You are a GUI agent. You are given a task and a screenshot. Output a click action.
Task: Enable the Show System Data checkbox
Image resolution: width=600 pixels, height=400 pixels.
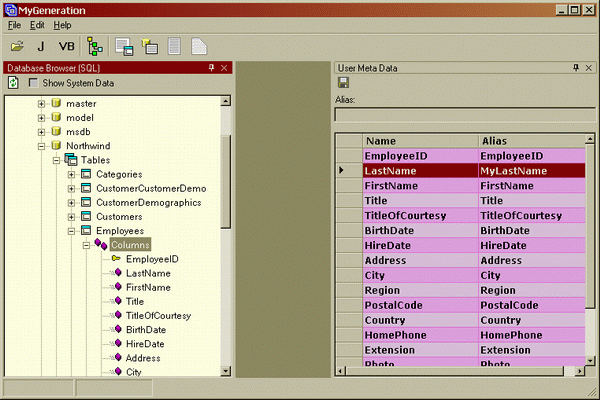[x=34, y=83]
